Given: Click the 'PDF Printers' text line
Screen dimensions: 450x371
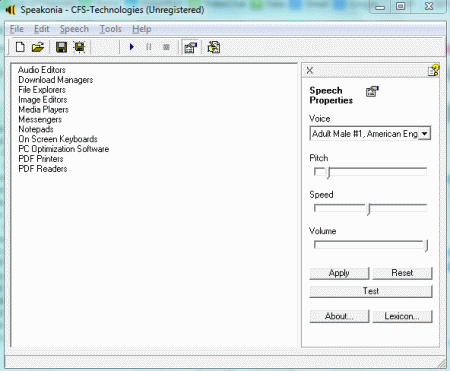Looking at the screenshot, I should (41, 159).
